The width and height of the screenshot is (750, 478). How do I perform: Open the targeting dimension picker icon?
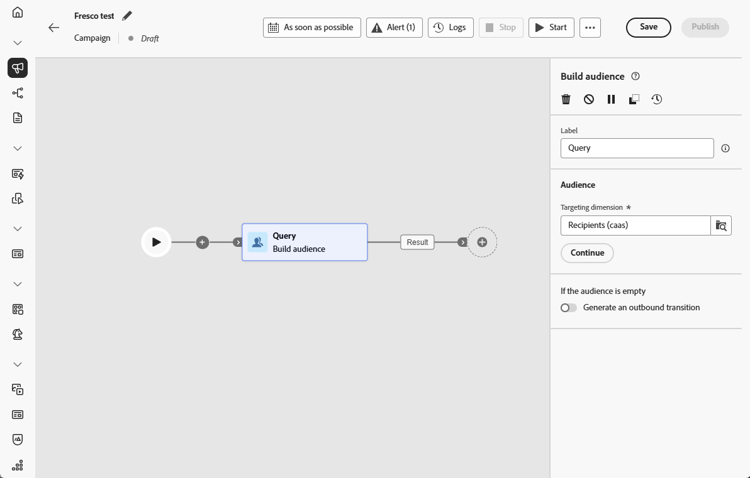[721, 226]
